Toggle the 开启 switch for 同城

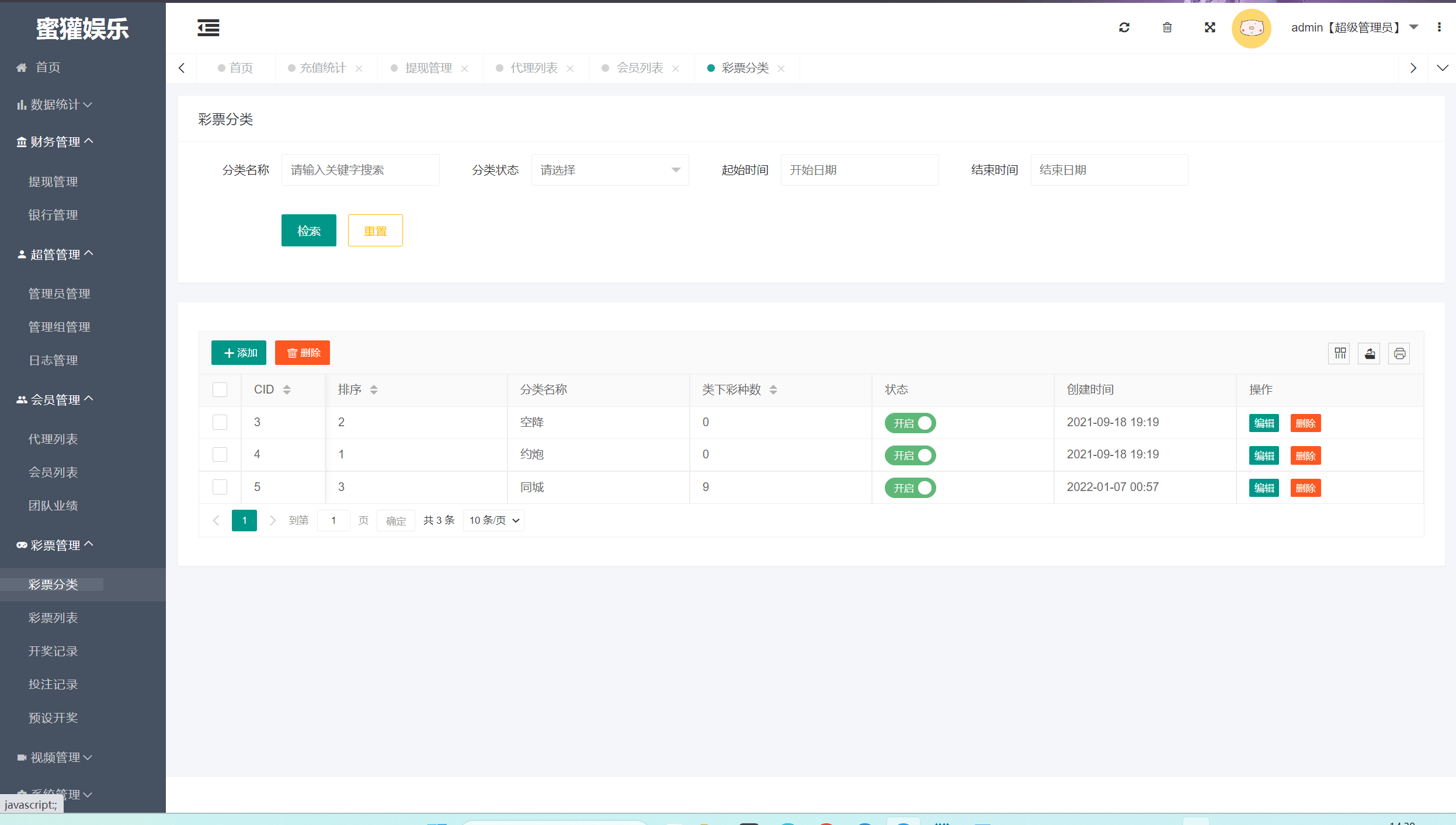coord(910,488)
